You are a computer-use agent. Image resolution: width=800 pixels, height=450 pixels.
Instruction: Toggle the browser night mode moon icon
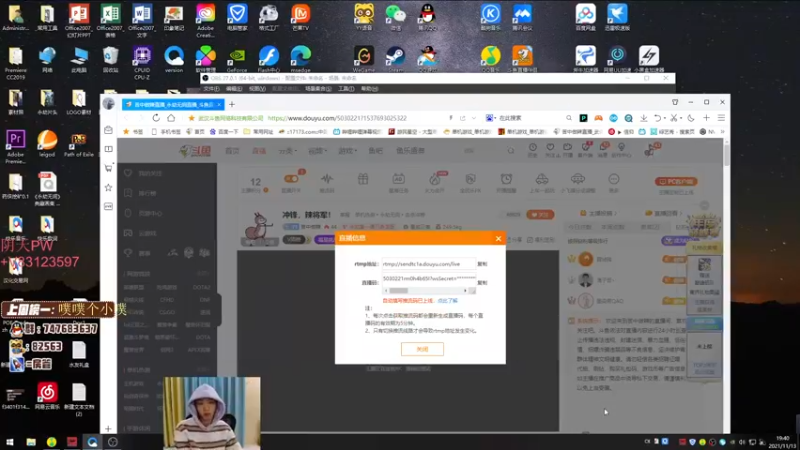(x=691, y=118)
